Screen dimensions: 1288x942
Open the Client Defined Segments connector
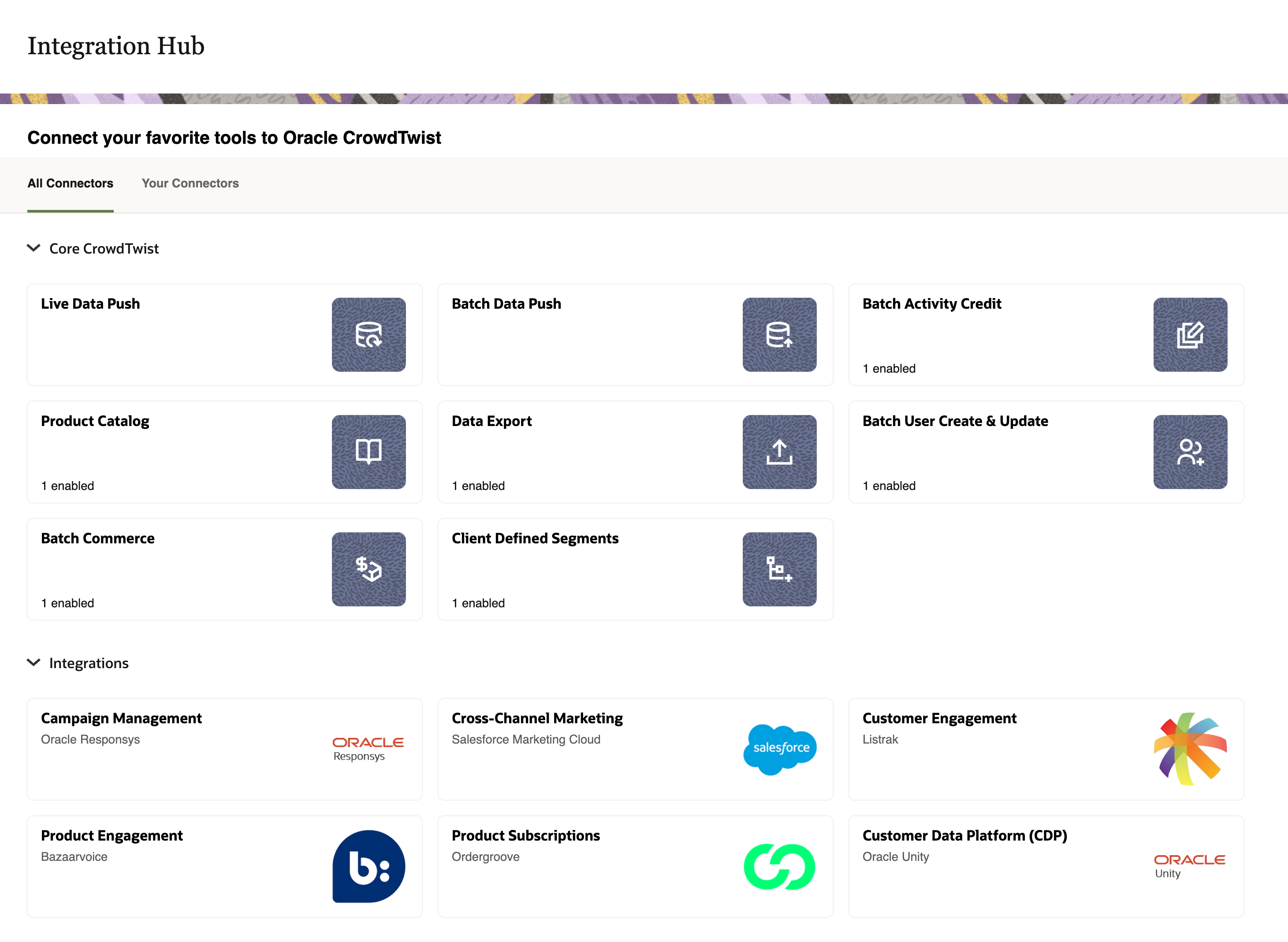[x=636, y=569]
